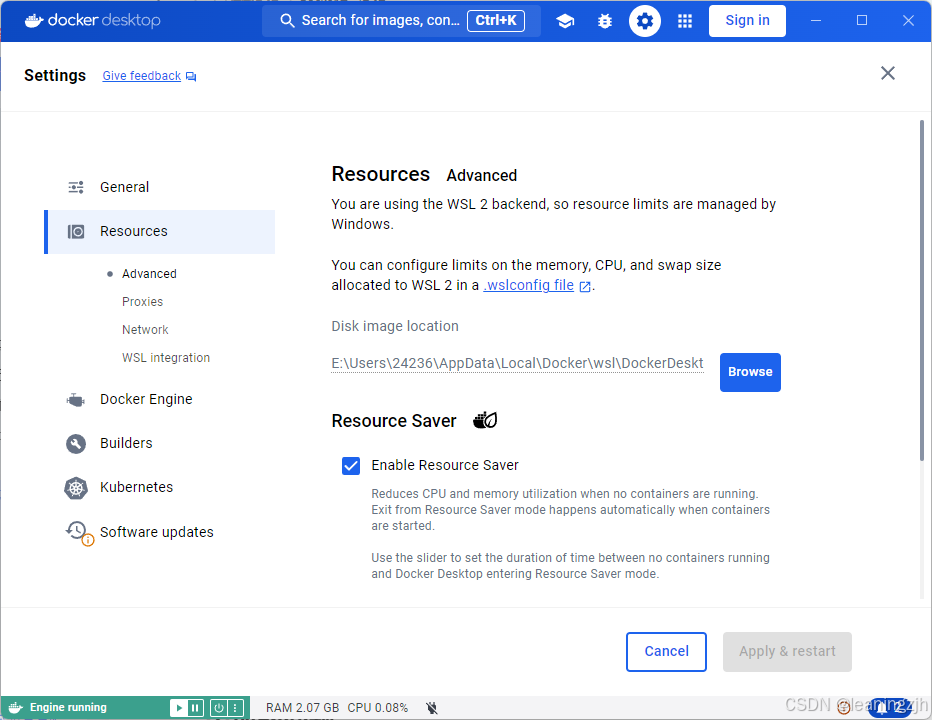Image resolution: width=932 pixels, height=720 pixels.
Task: Click the Sign in button
Action: click(747, 21)
